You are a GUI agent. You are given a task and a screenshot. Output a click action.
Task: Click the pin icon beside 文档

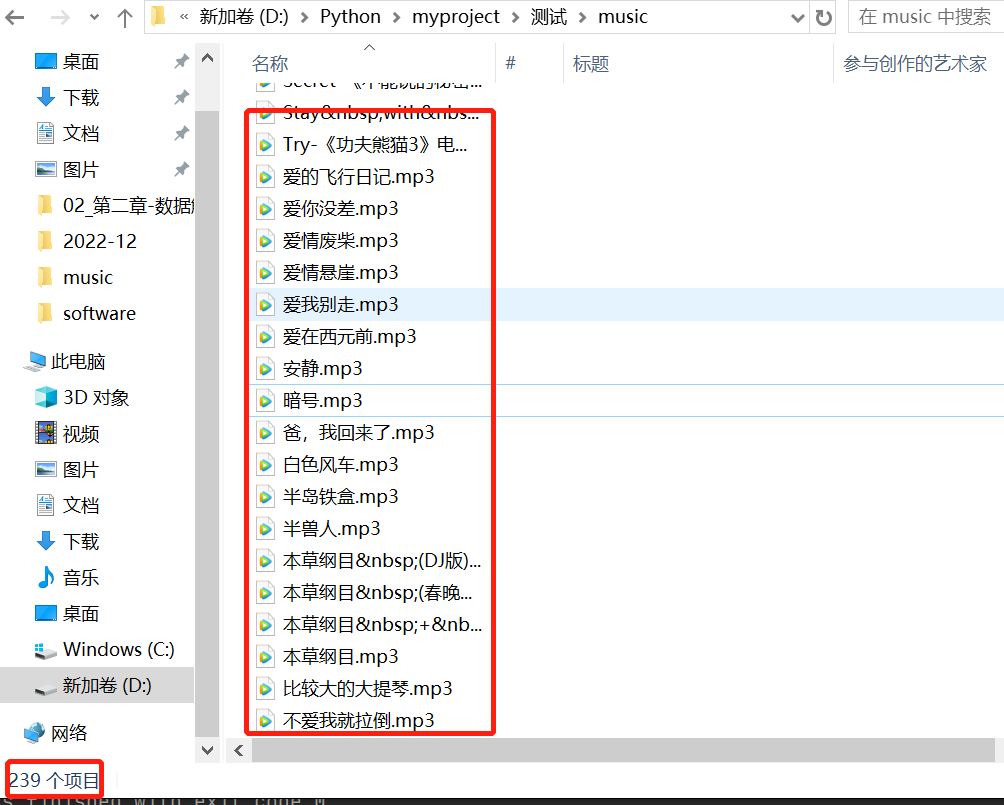tap(182, 133)
